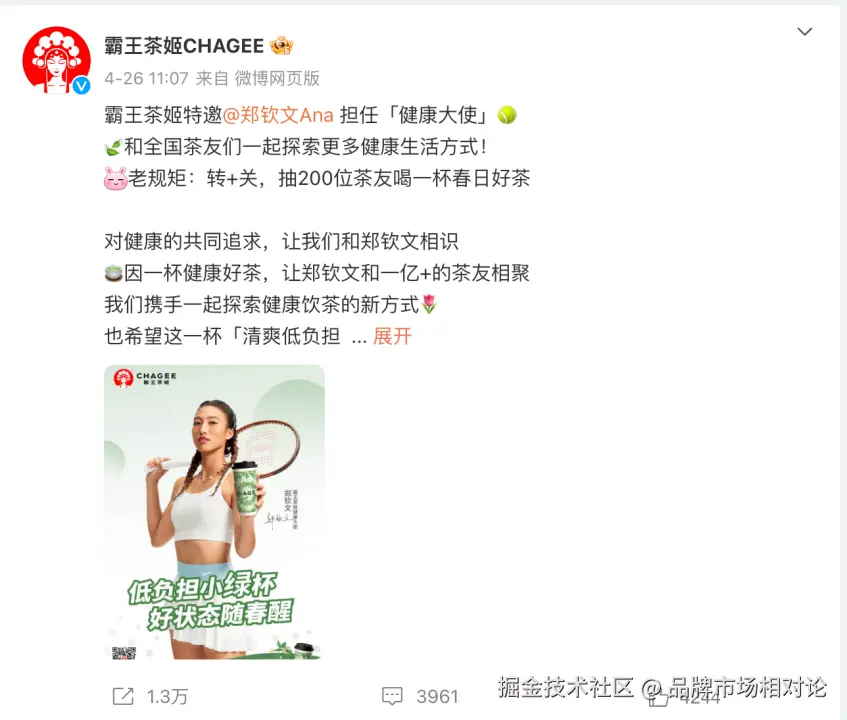Click the 4-26 11:07 post timestamp
Image resolution: width=847 pixels, height=720 pixels.
146,78
